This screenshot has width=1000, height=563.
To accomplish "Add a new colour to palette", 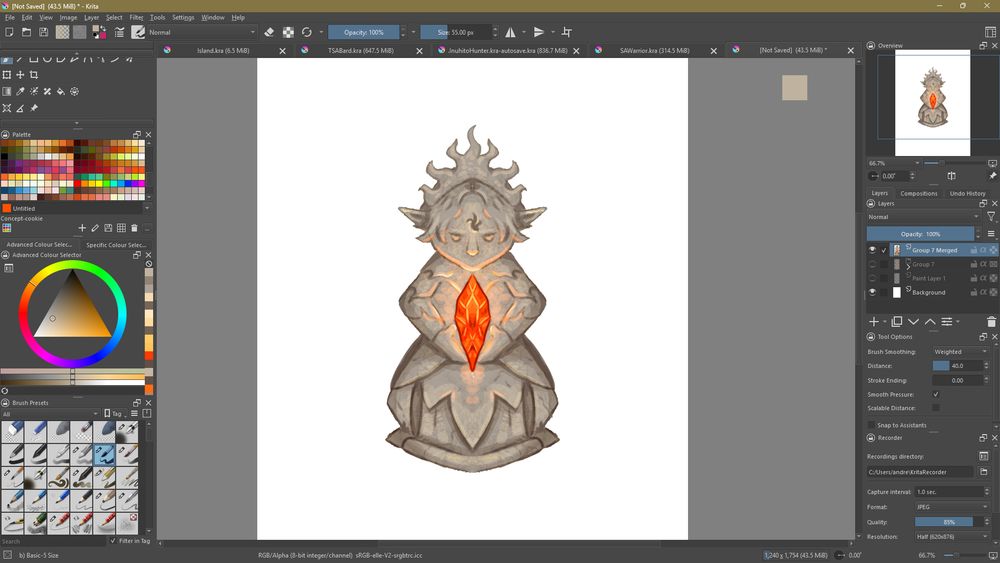I will [x=82, y=228].
